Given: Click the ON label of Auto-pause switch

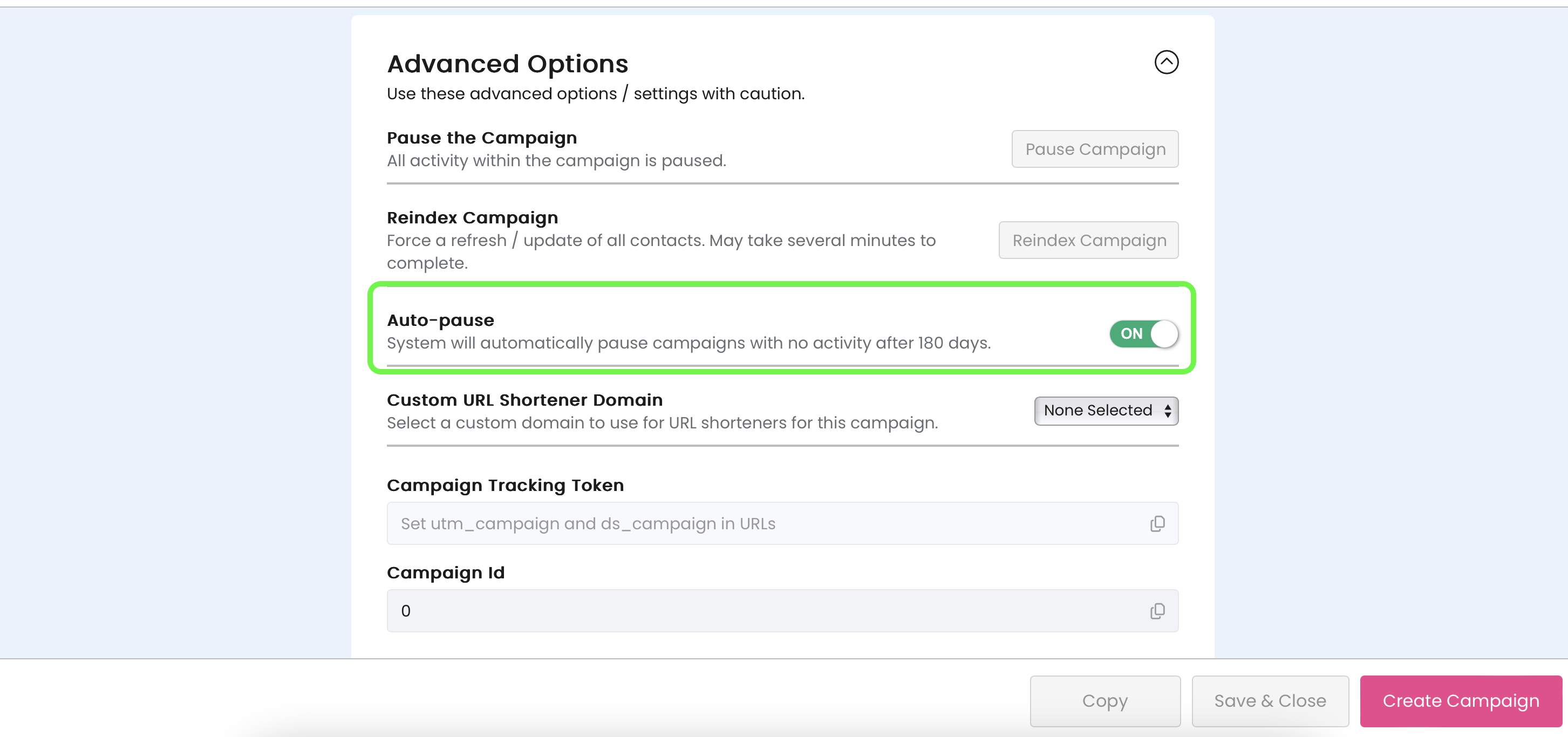Looking at the screenshot, I should [1131, 333].
